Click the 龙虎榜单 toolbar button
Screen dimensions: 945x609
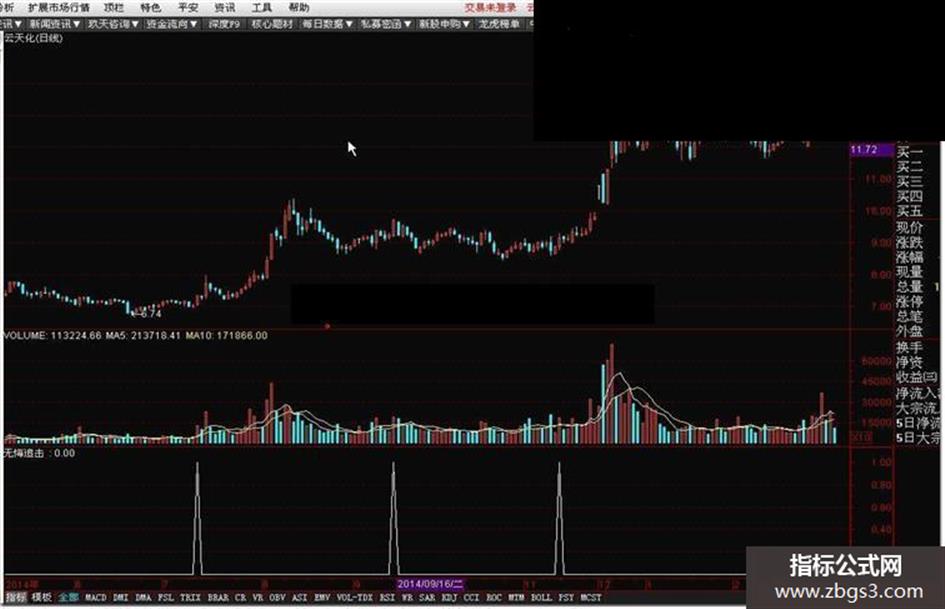coord(499,24)
